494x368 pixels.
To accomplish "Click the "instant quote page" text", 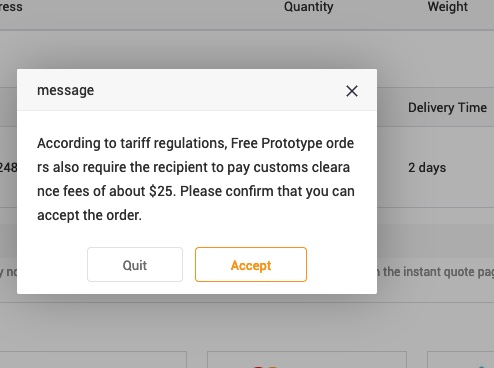I will click(x=438, y=272).
